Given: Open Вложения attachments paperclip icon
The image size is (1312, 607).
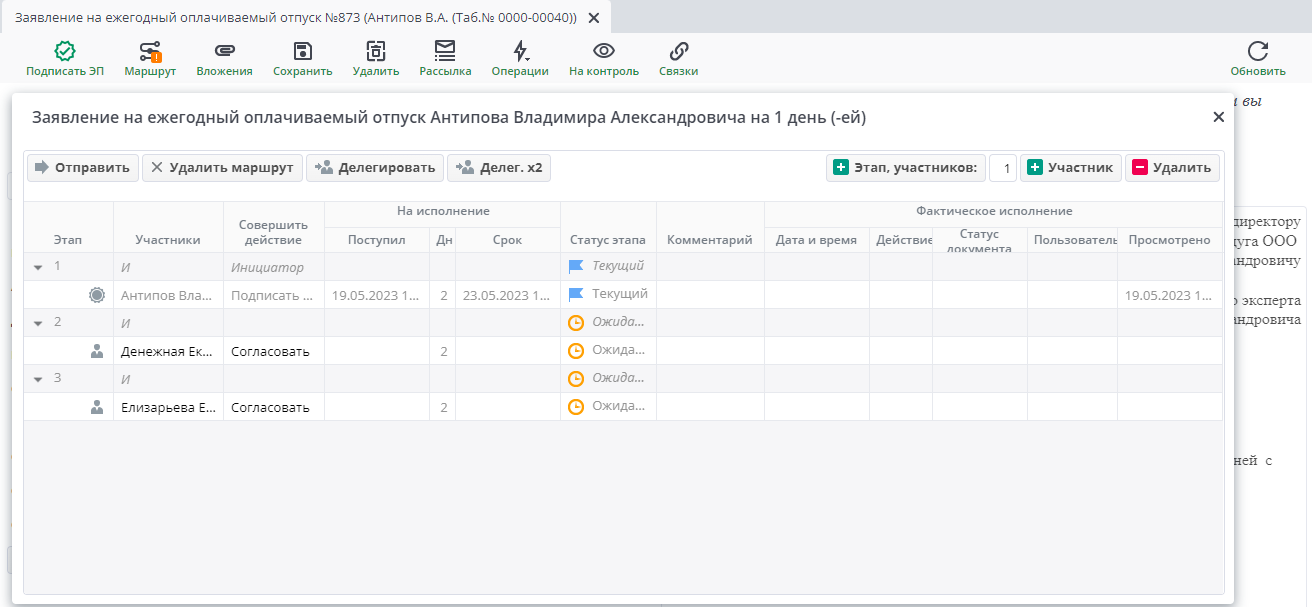Looking at the screenshot, I should pyautogui.click(x=224, y=51).
